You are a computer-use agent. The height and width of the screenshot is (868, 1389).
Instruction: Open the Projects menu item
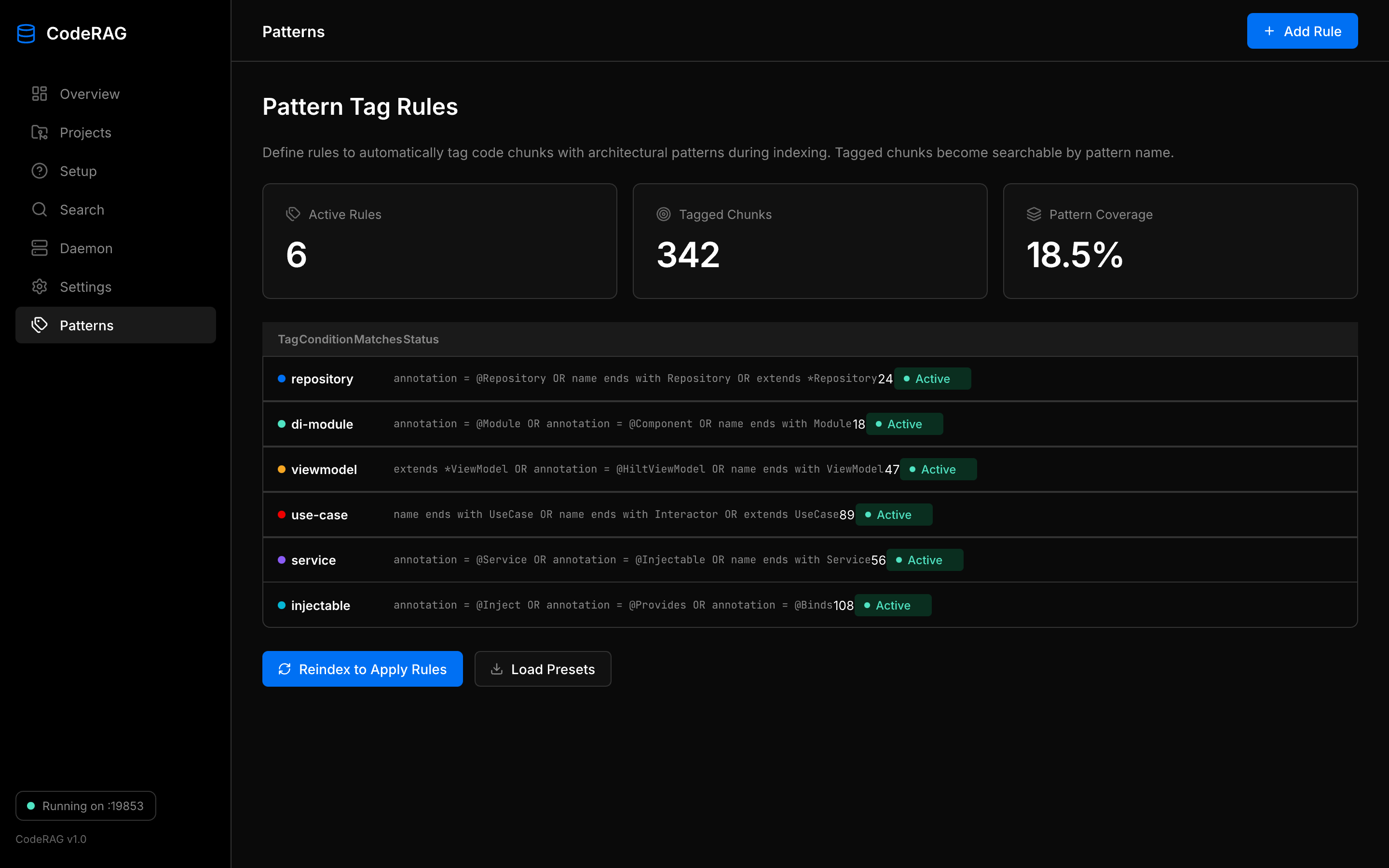click(85, 133)
